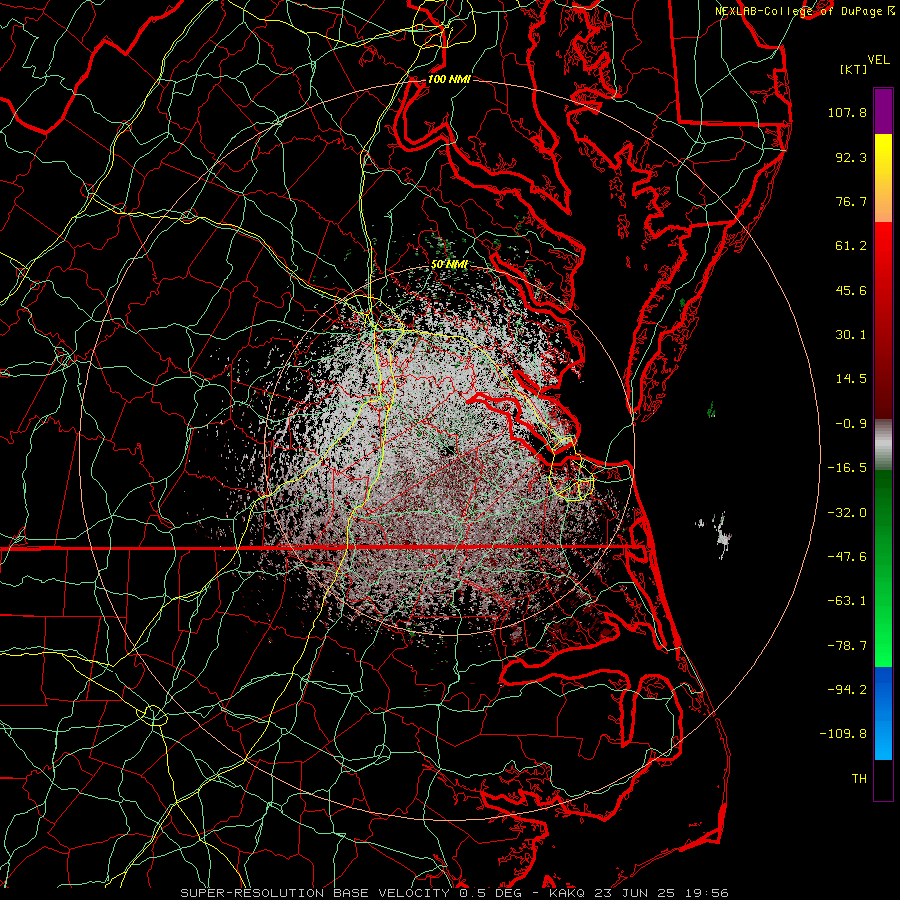Click the -0.9 legend value
The image size is (900, 900).
coord(851,424)
